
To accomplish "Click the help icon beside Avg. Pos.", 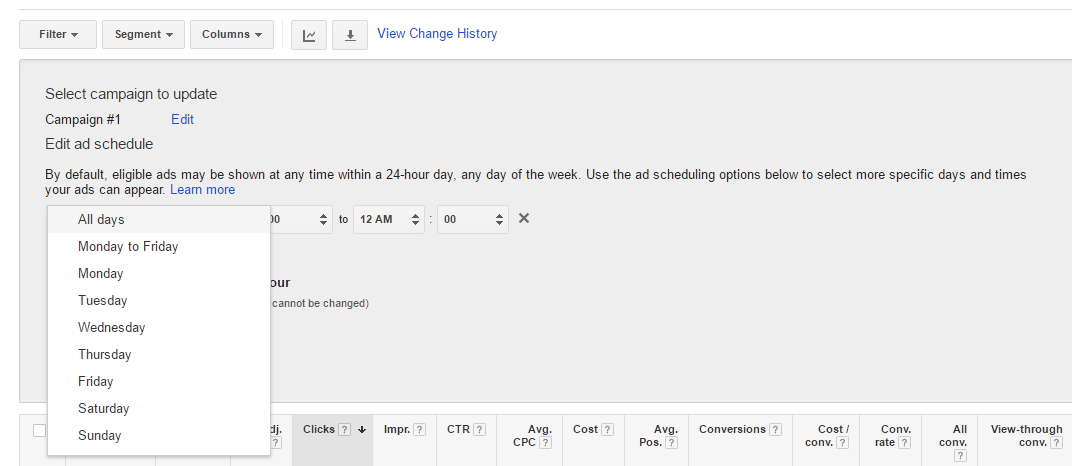I will coord(671,443).
